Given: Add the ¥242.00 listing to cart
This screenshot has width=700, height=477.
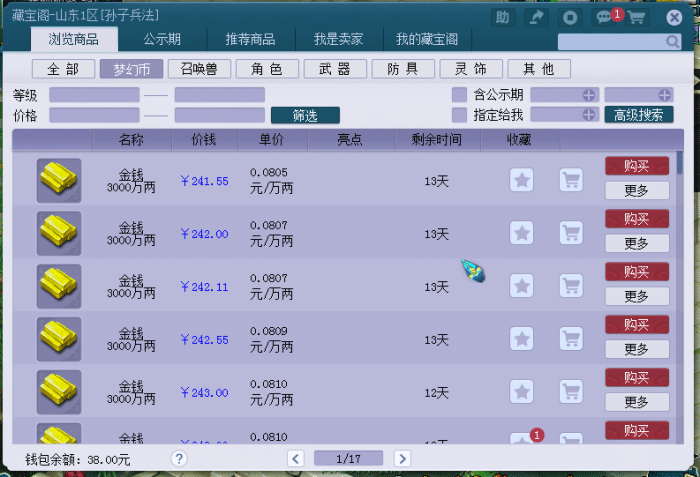Looking at the screenshot, I should point(571,233).
